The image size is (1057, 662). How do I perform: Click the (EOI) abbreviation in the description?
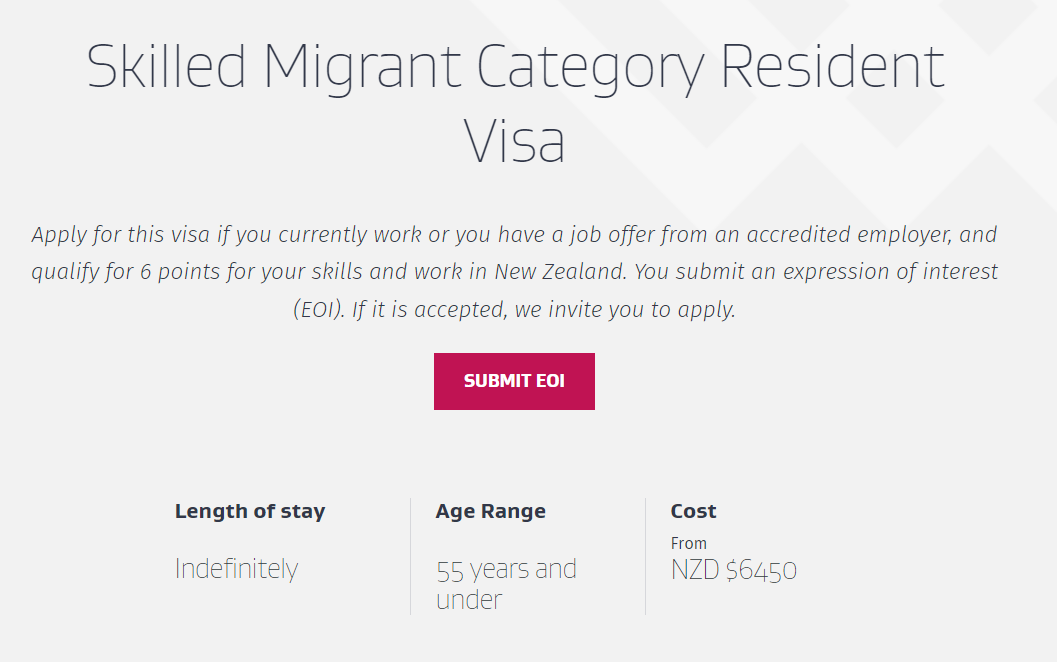(319, 309)
